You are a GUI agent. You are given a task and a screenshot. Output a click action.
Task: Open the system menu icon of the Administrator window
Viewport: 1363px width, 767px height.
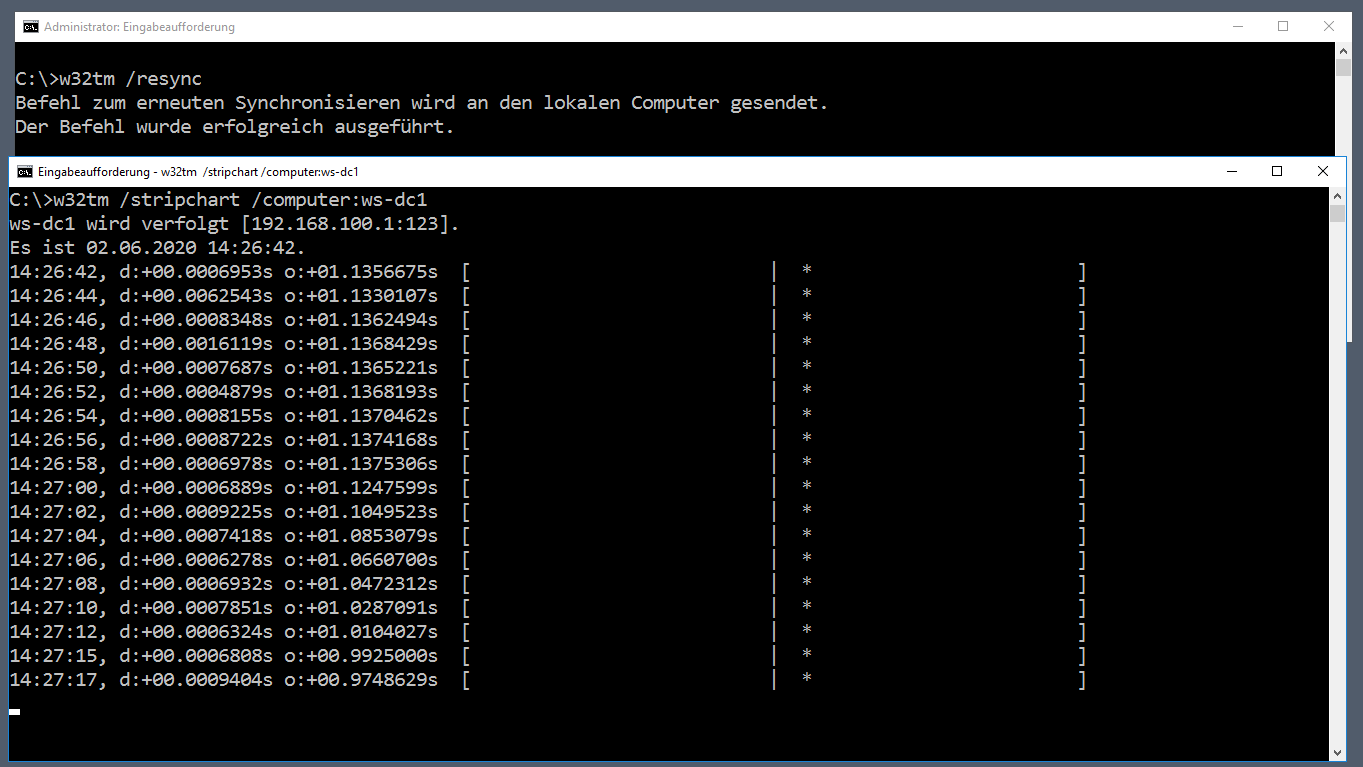click(31, 27)
